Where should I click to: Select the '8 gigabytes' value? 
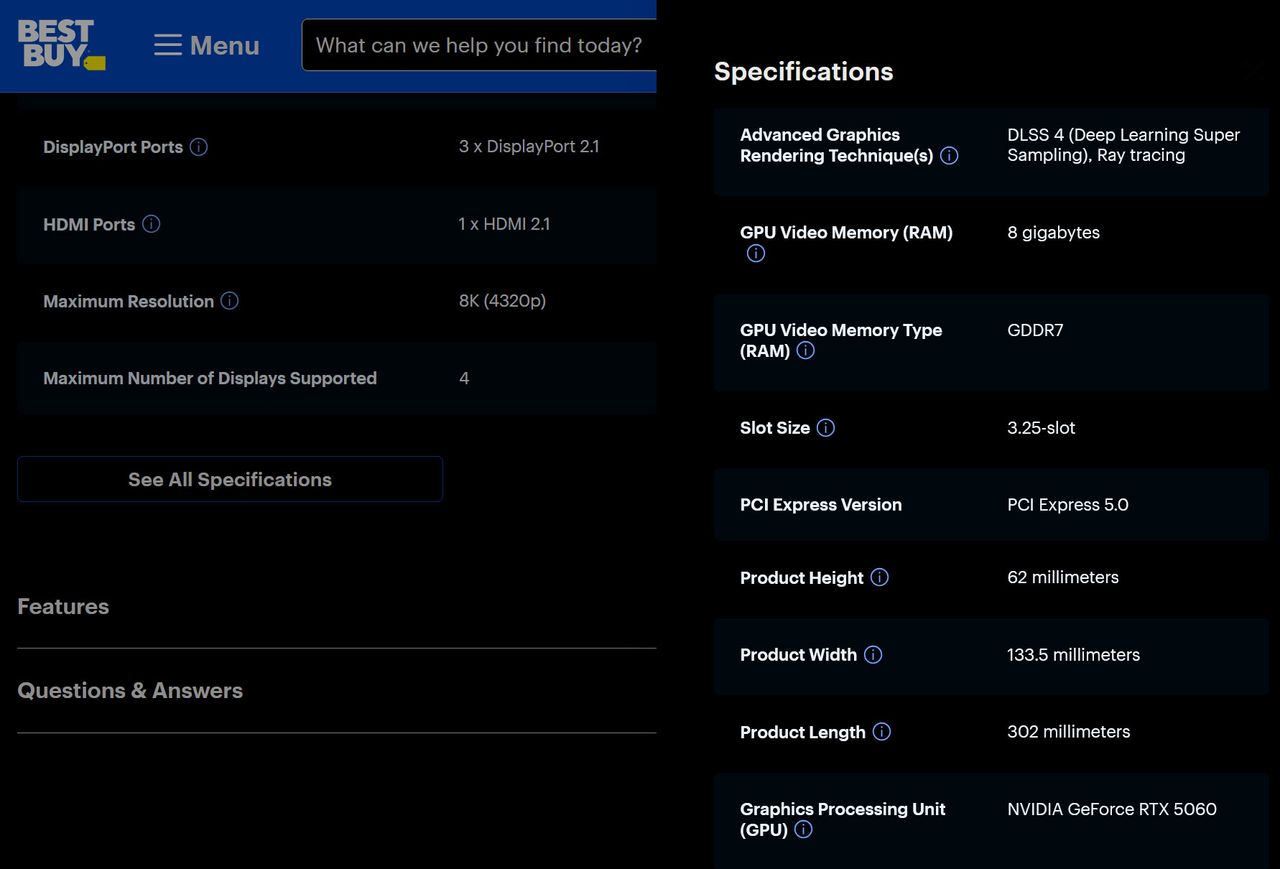(x=1053, y=233)
